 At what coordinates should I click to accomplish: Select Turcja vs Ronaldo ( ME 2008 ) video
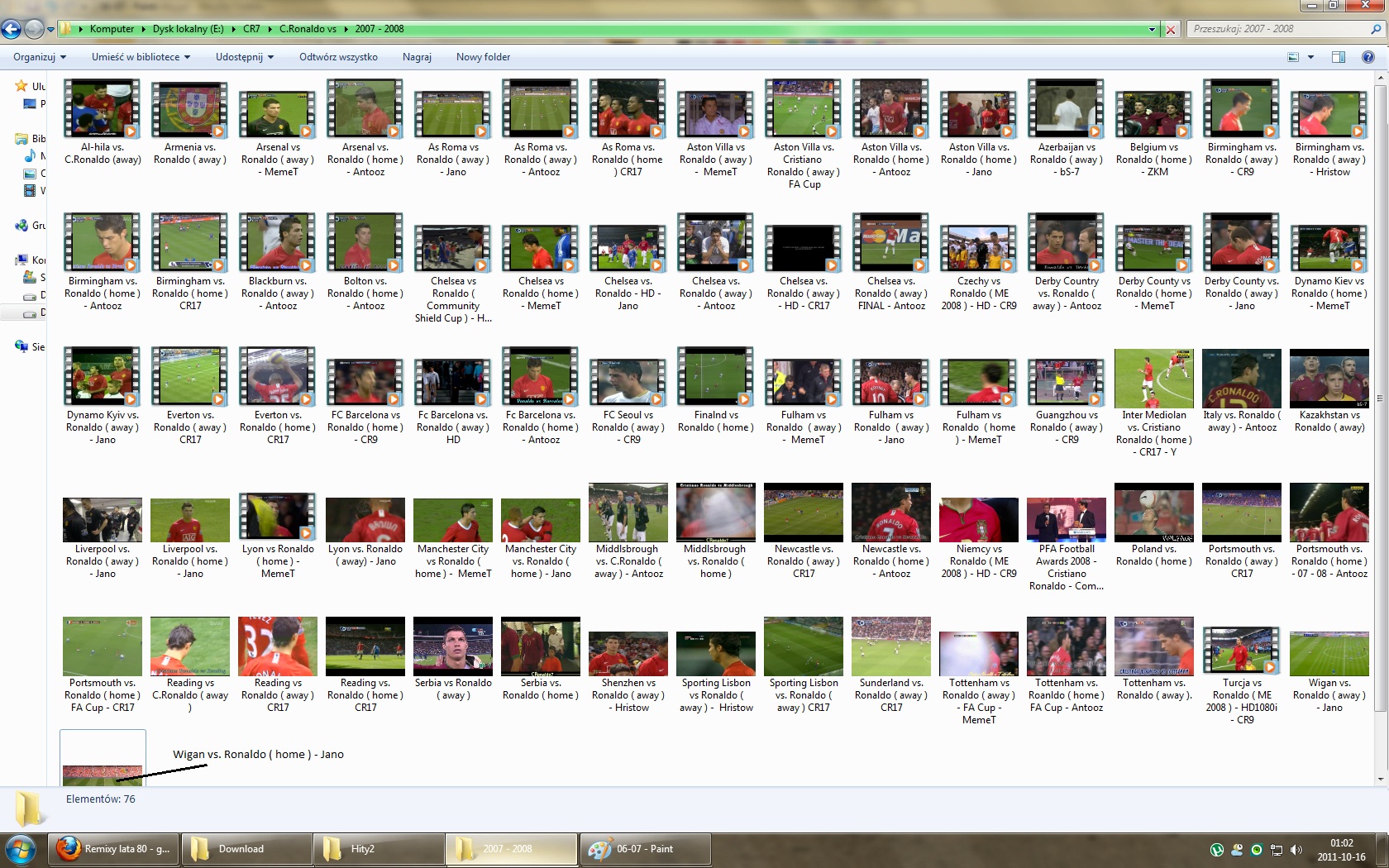coord(1242,675)
